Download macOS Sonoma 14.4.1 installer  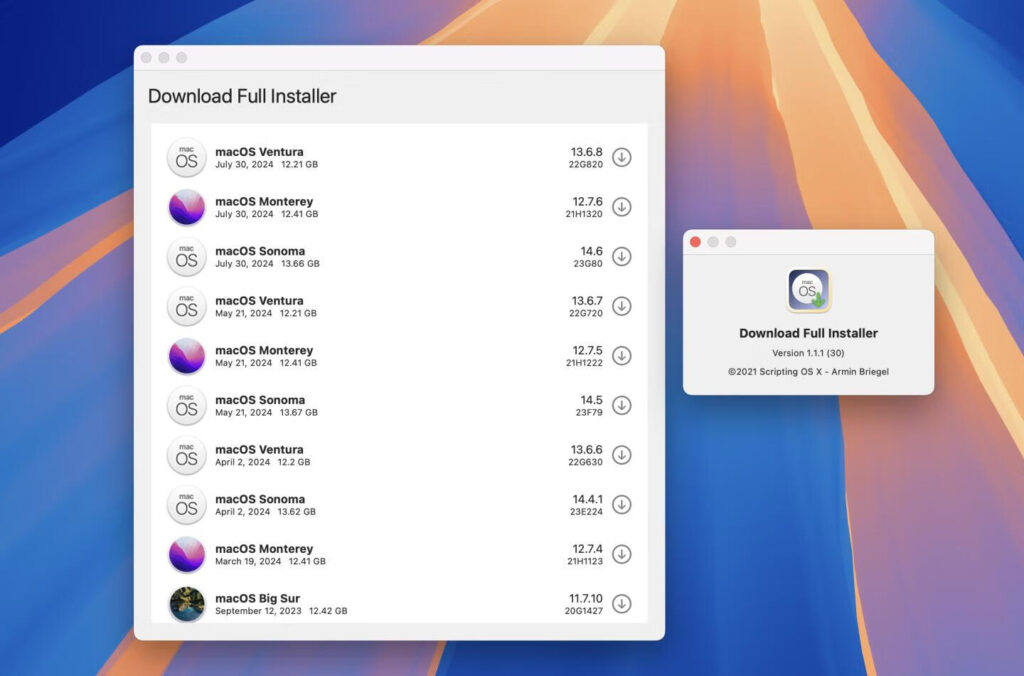pyautogui.click(x=623, y=505)
